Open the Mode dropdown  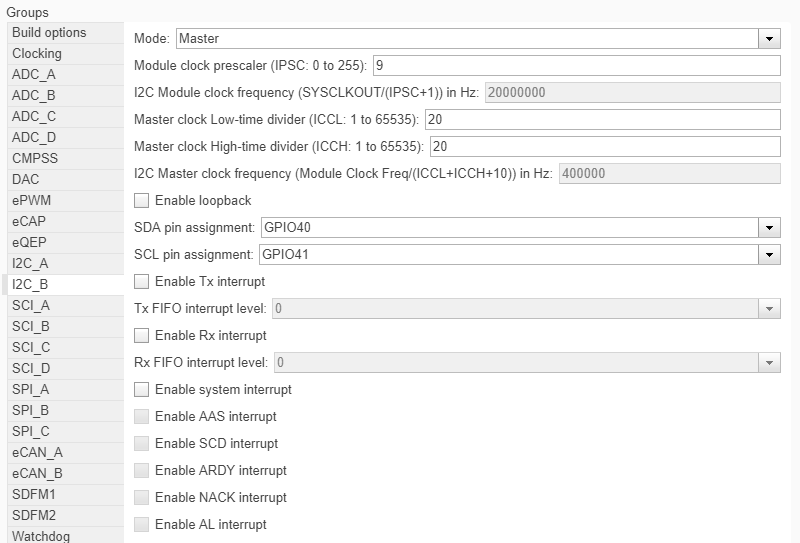(769, 39)
